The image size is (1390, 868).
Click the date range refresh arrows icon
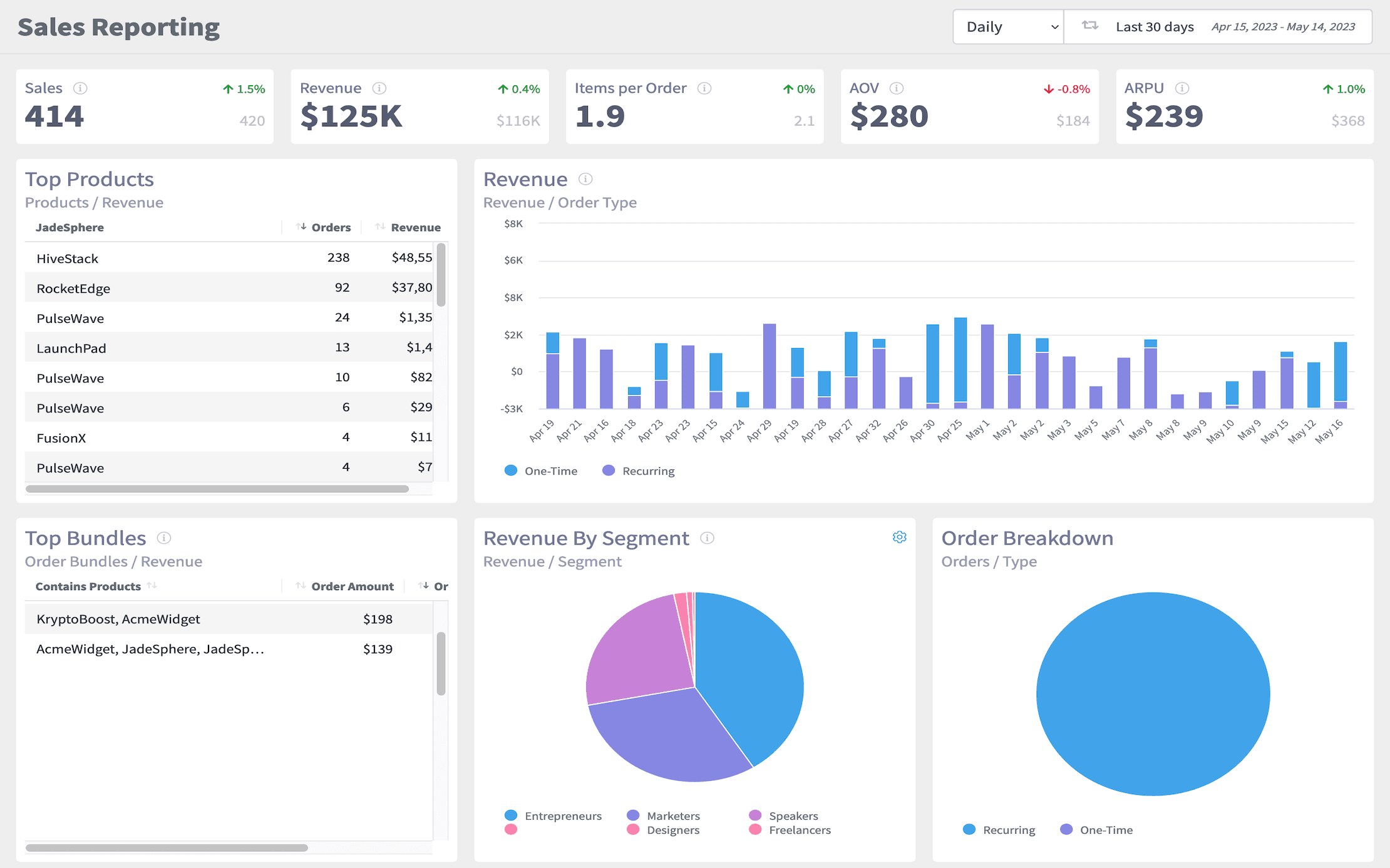(x=1090, y=26)
